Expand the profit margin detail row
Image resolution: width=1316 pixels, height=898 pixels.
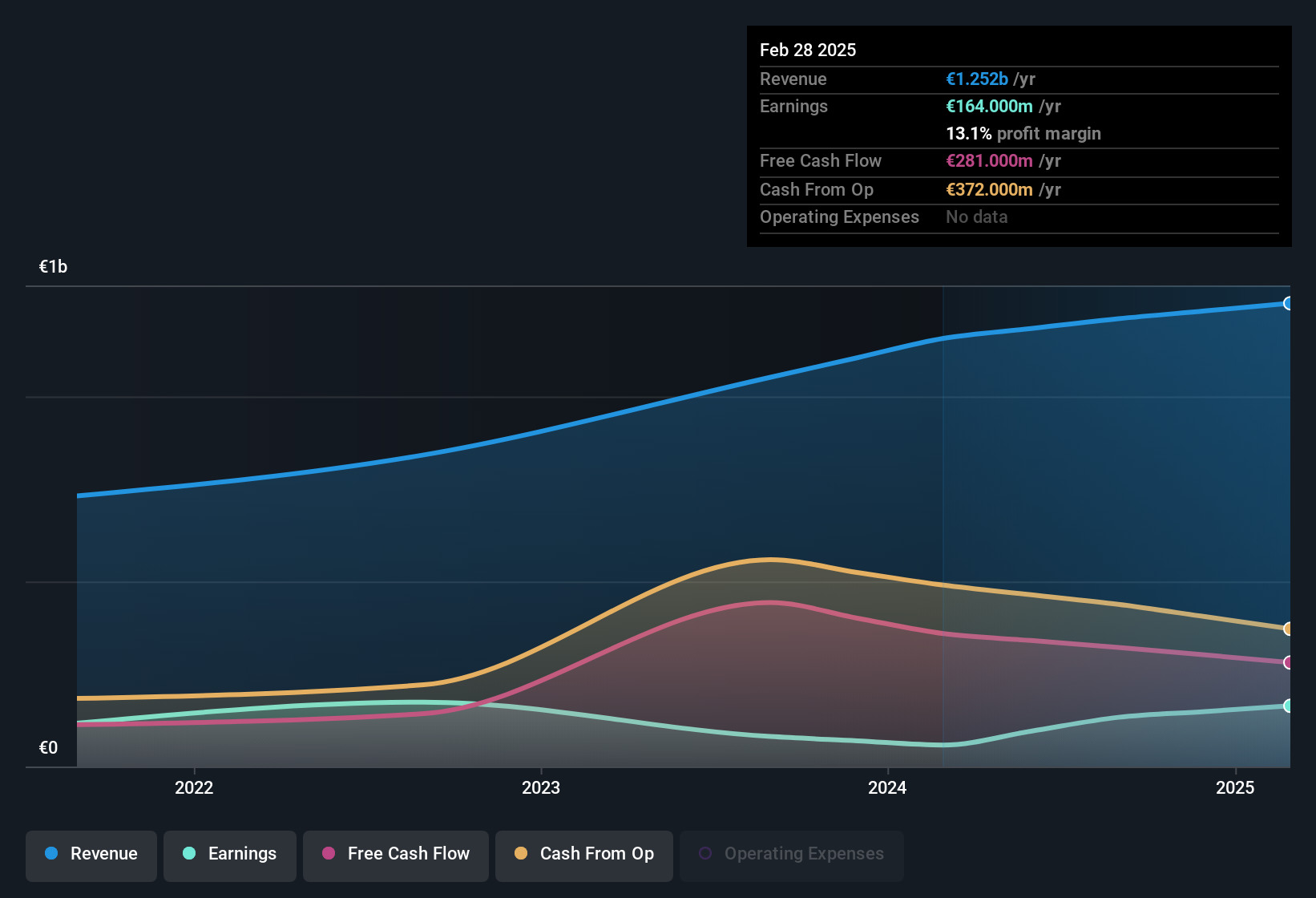[x=1023, y=134]
